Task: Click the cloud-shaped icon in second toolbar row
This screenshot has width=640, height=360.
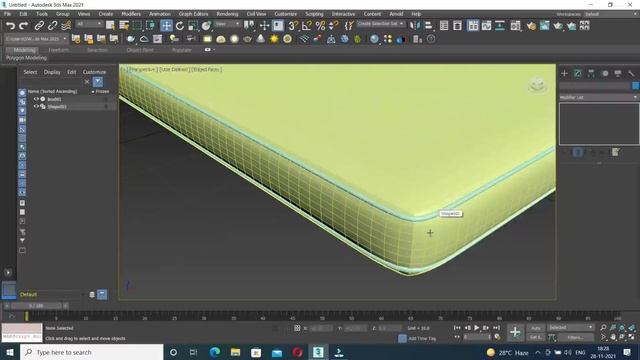Action: 144,39
